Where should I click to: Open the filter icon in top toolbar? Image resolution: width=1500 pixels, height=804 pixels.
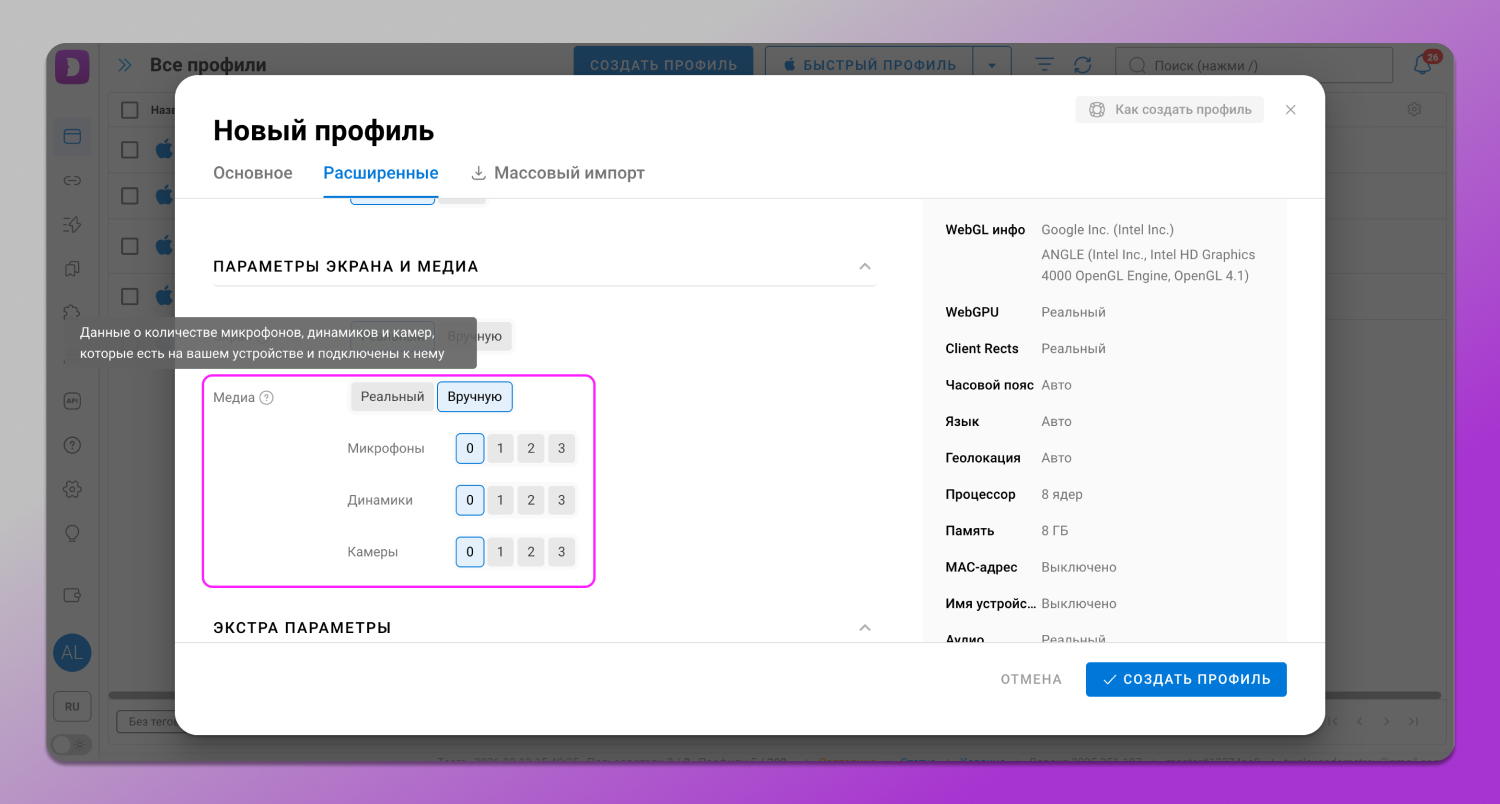point(1044,65)
